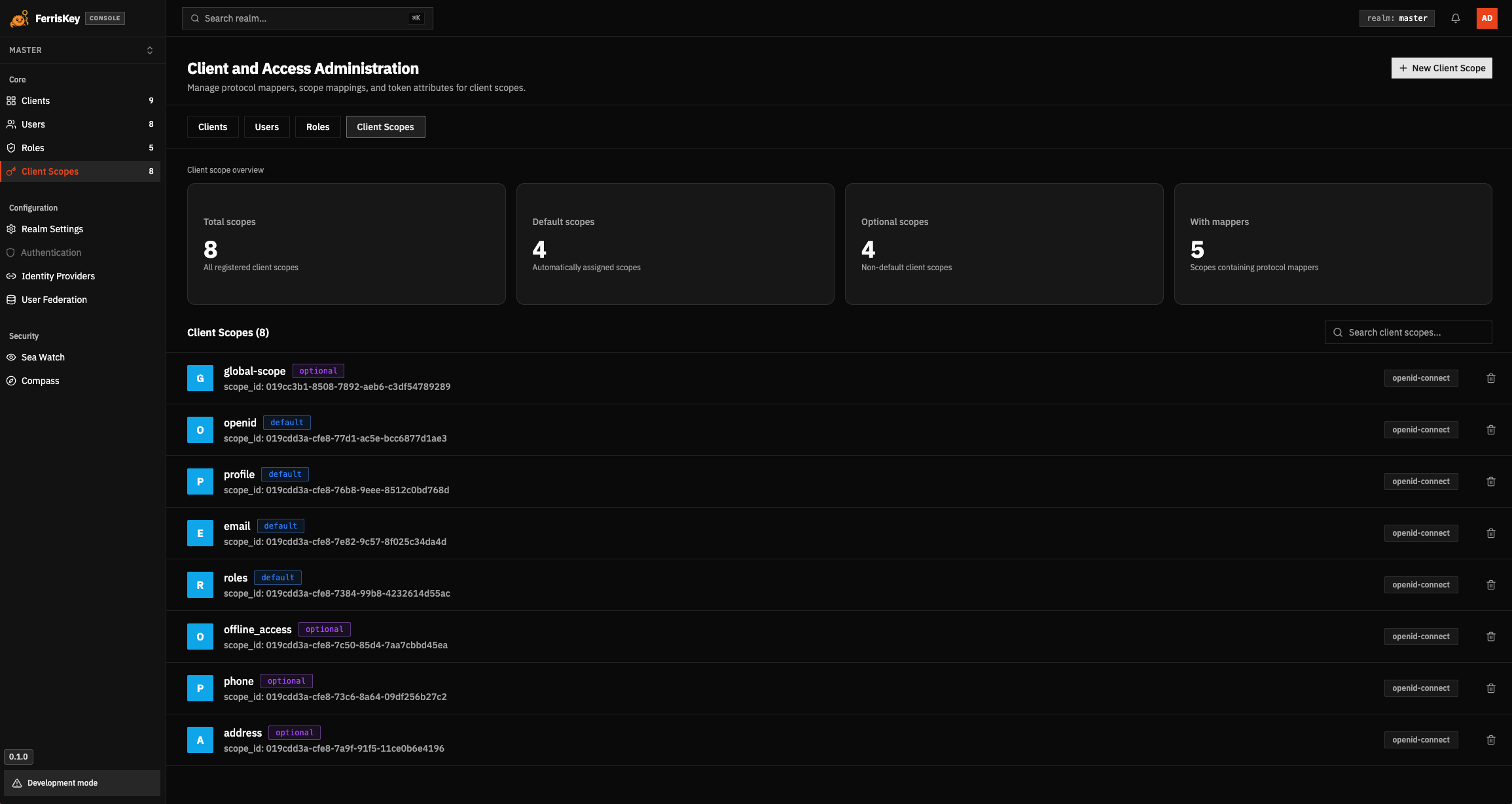1512x804 pixels.
Task: Click the search client scopes field
Action: coord(1407,332)
